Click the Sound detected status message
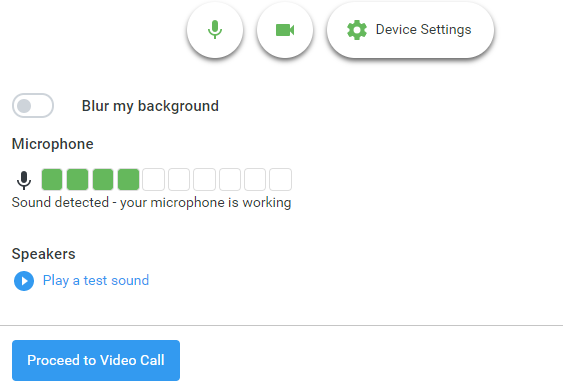 [x=151, y=203]
